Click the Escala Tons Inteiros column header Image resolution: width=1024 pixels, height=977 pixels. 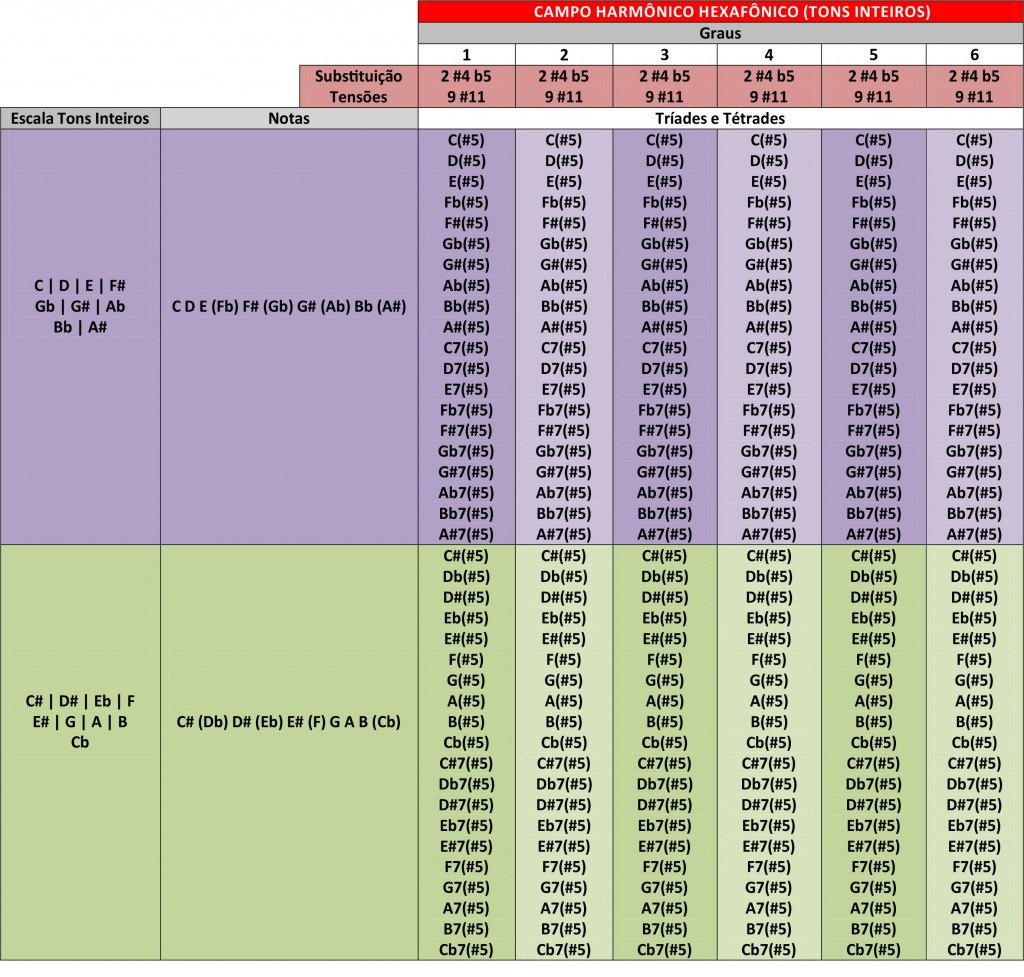pyautogui.click(x=80, y=118)
